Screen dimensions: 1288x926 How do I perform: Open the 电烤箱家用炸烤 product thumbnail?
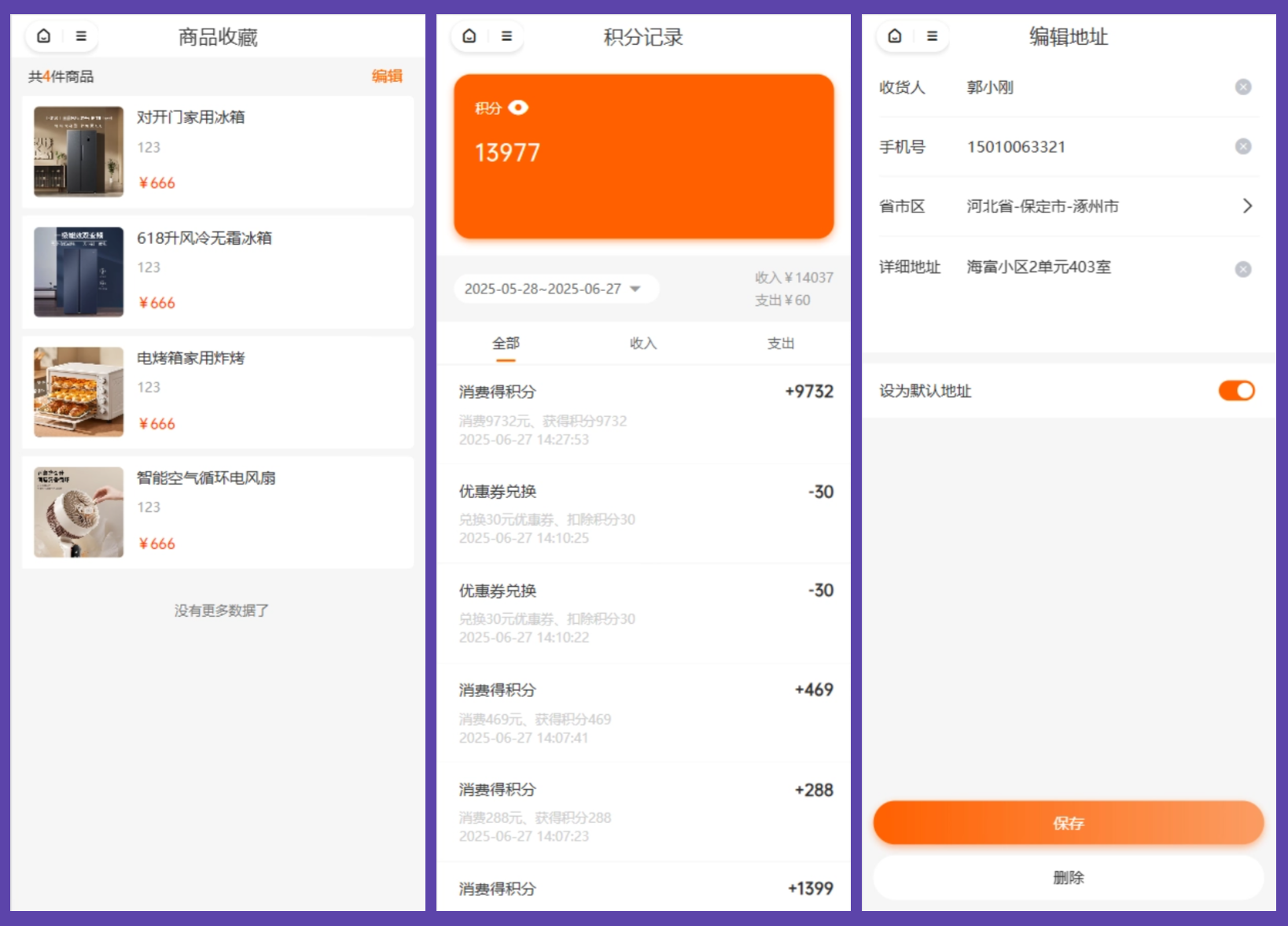79,392
